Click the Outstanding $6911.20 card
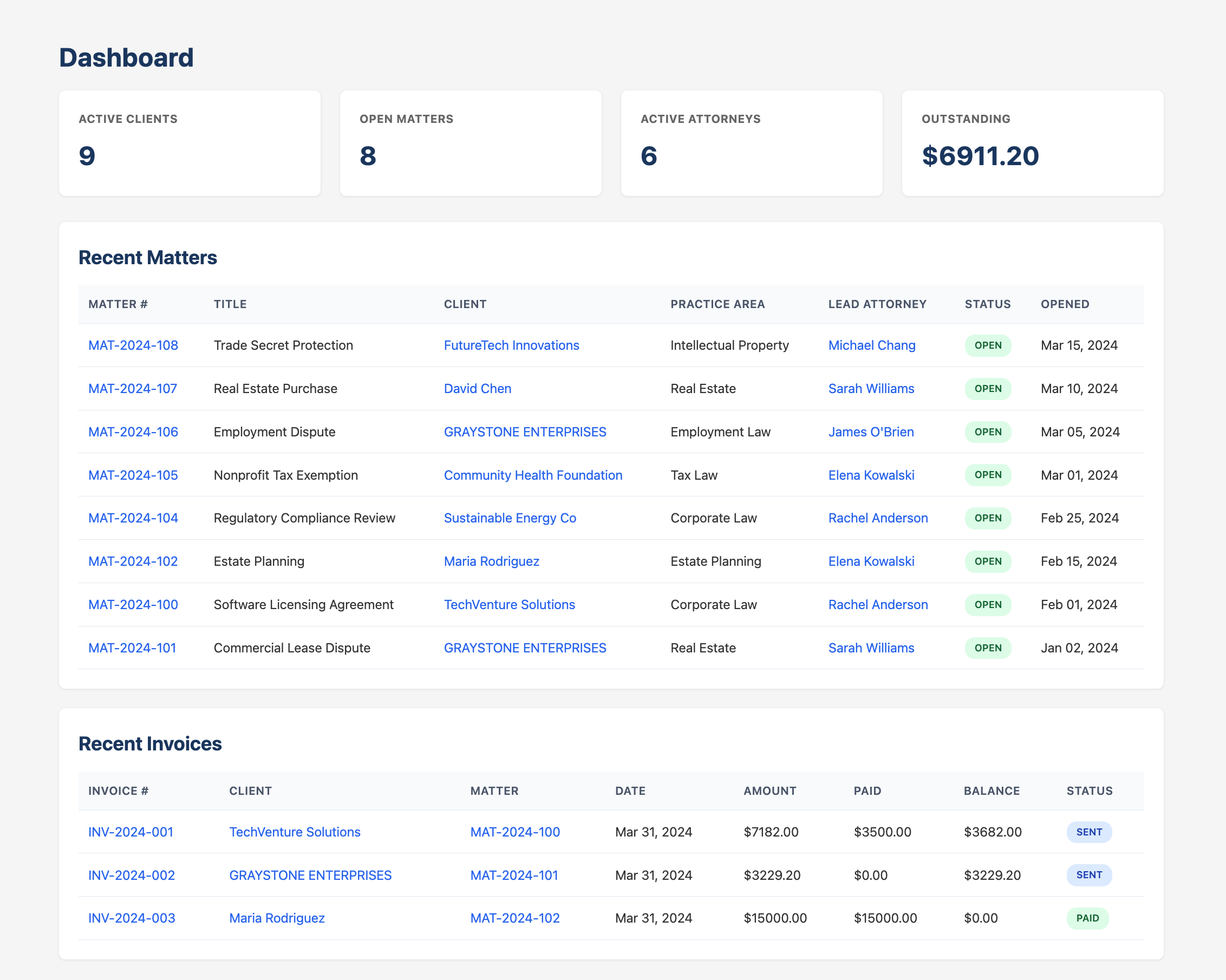The width and height of the screenshot is (1226, 980). click(1032, 143)
